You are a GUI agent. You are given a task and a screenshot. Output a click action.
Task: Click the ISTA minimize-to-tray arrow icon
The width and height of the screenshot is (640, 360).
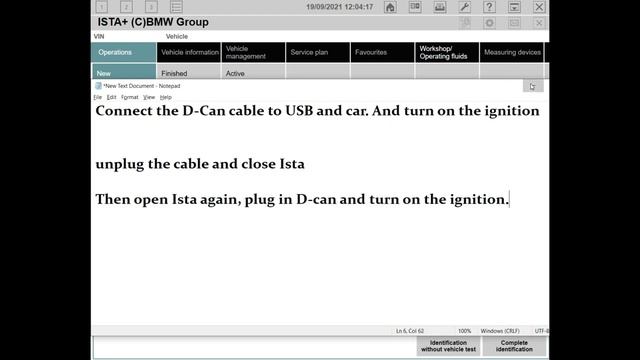pyautogui.click(x=514, y=7)
